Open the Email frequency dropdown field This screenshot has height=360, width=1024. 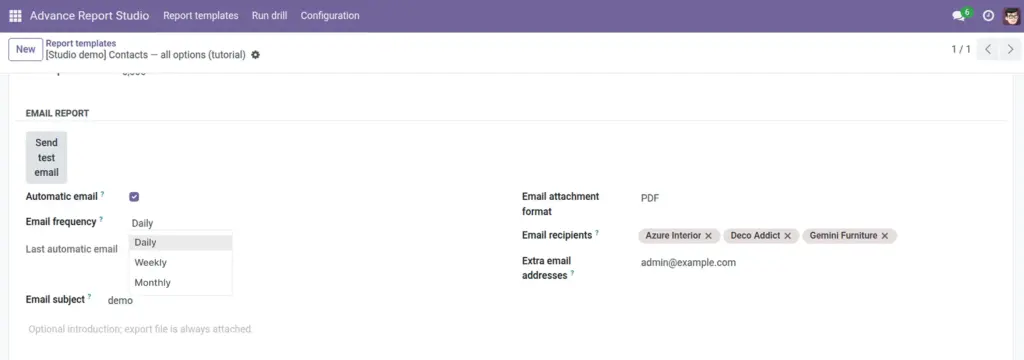[181, 223]
